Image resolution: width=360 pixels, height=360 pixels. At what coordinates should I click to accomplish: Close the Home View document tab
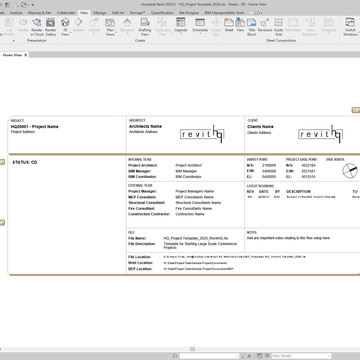[x=26, y=55]
